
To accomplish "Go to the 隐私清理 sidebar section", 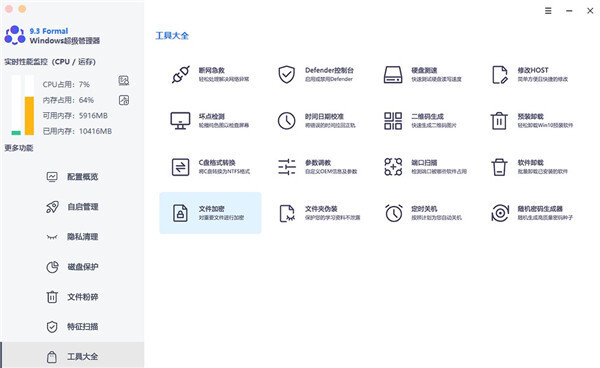I will [73, 237].
